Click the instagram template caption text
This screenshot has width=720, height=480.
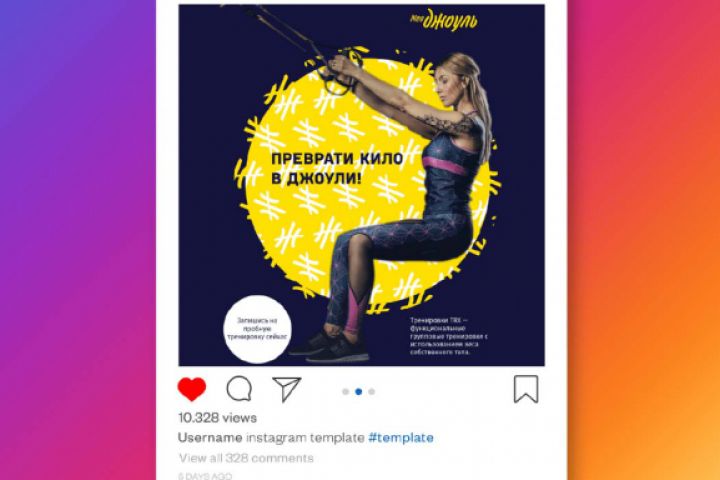click(x=305, y=437)
